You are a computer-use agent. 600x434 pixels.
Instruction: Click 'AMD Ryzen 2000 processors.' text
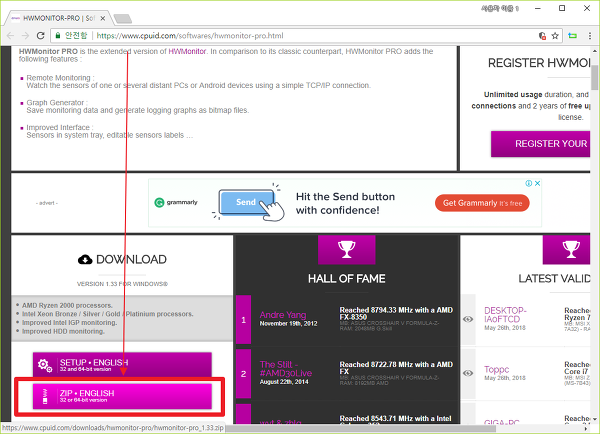(x=67, y=305)
